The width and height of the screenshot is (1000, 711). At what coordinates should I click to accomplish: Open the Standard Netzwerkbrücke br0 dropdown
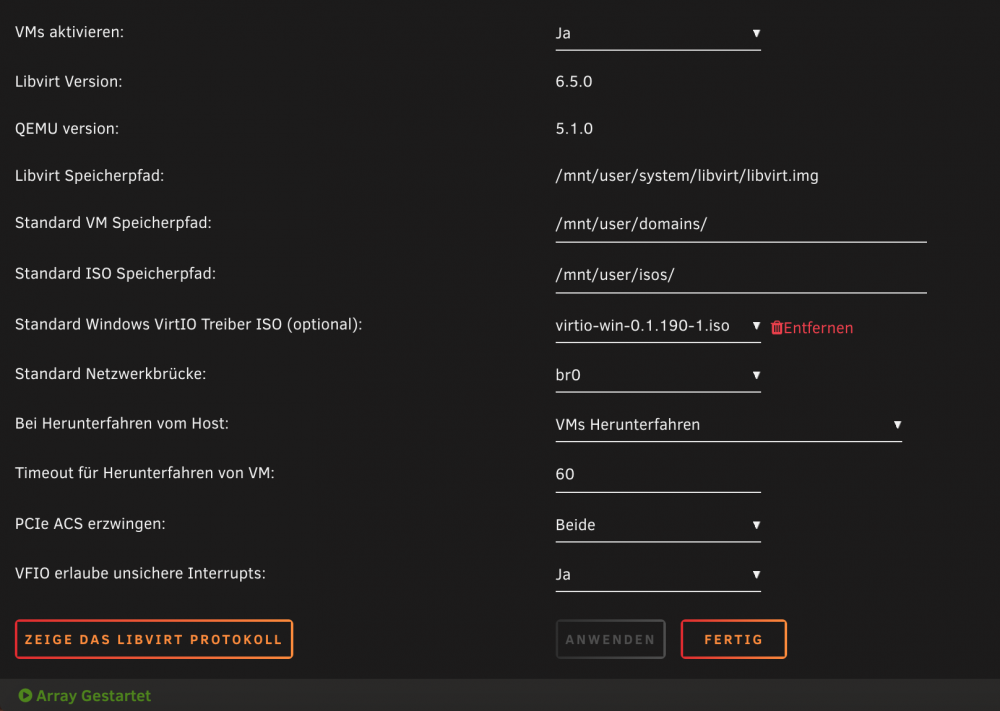(658, 375)
